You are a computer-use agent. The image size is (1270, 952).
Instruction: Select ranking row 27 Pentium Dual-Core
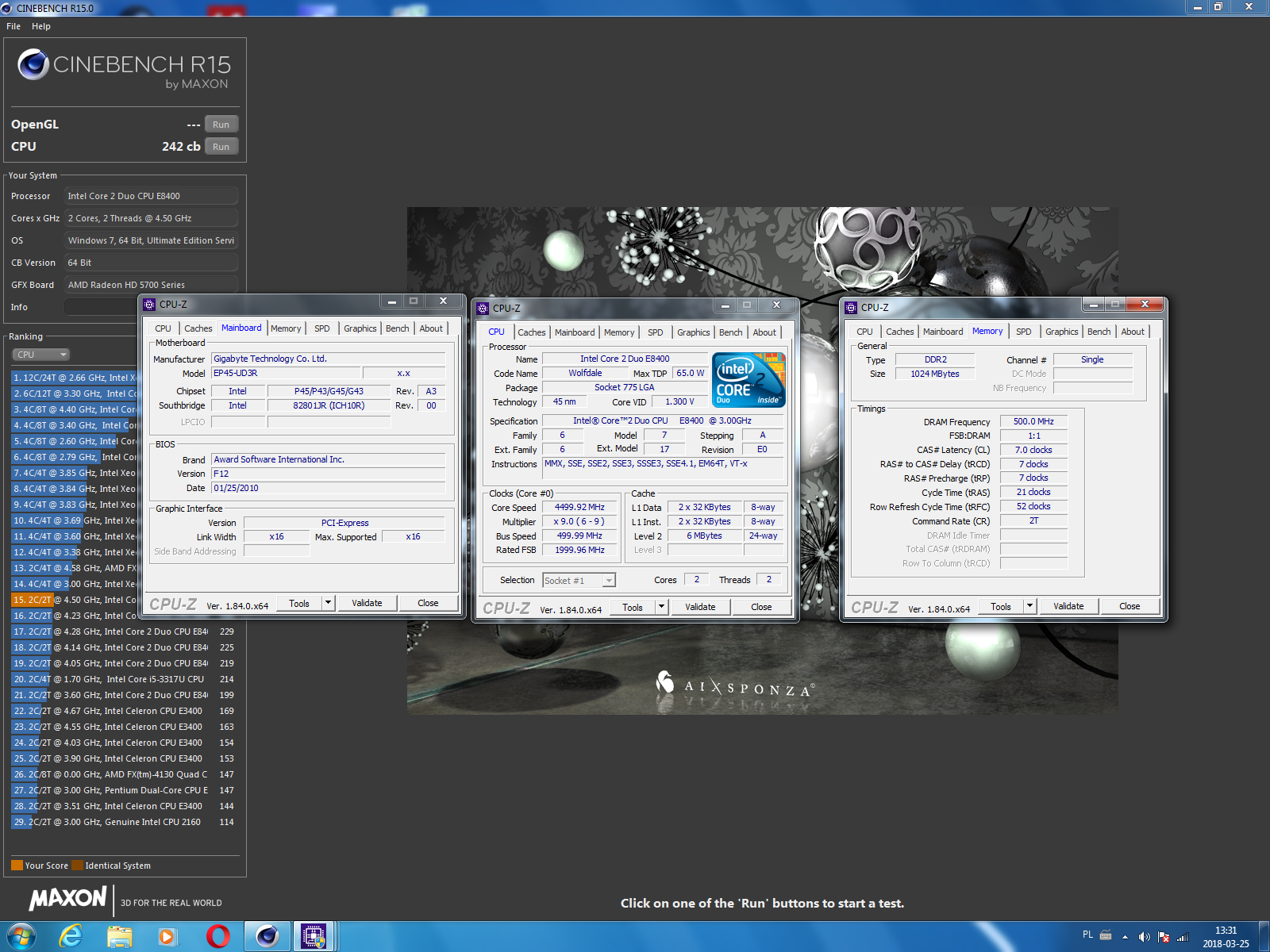click(x=125, y=790)
